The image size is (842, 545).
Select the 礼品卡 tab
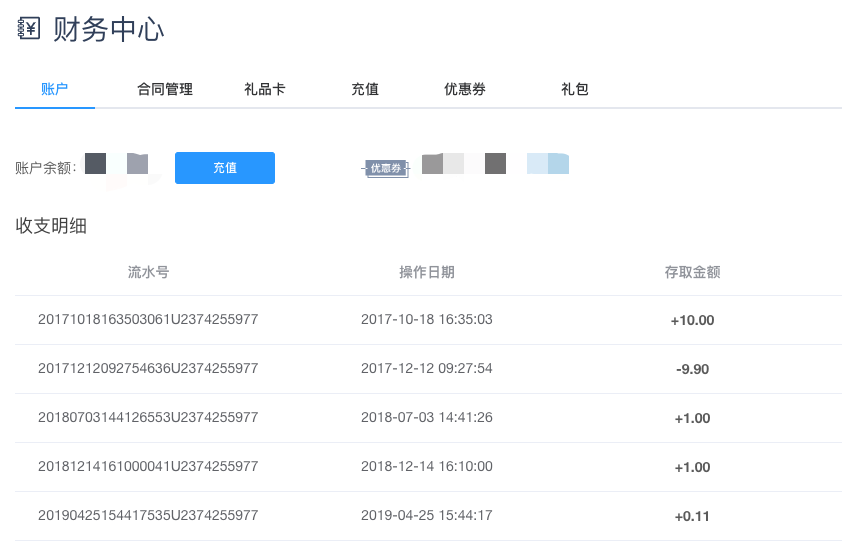[x=265, y=89]
